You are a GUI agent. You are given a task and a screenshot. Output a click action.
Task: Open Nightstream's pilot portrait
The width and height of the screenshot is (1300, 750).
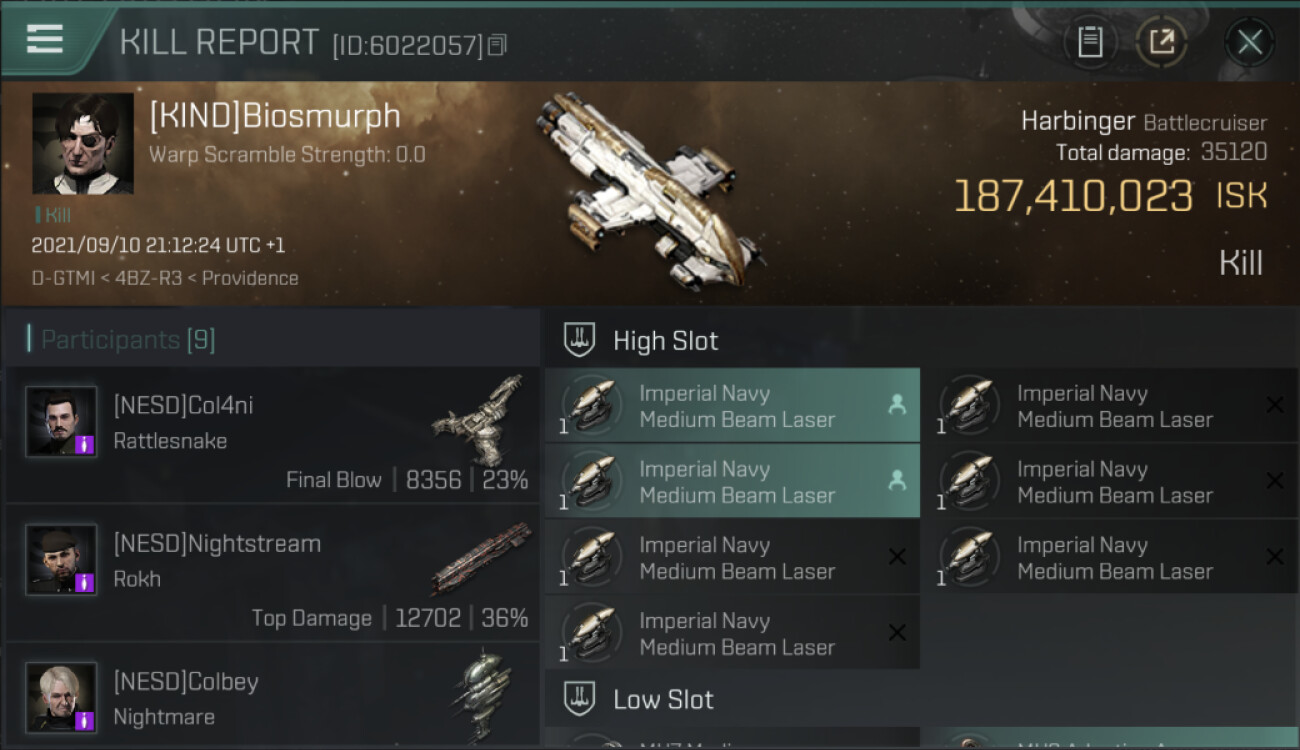[x=62, y=560]
